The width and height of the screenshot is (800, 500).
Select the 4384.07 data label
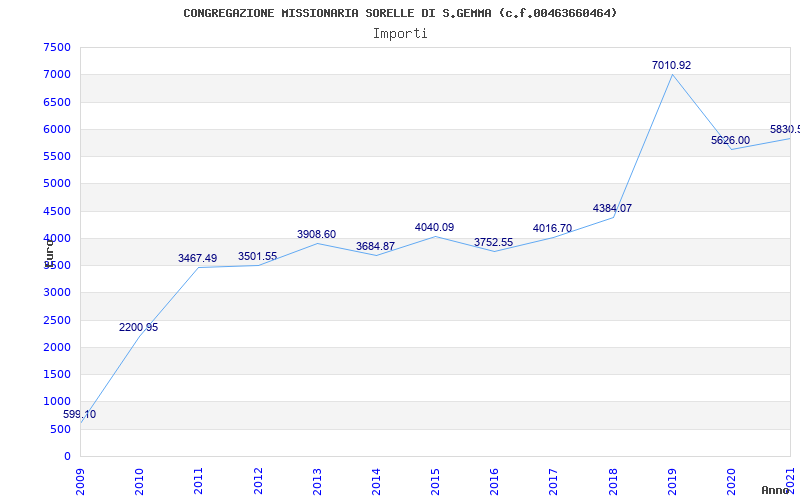point(612,209)
